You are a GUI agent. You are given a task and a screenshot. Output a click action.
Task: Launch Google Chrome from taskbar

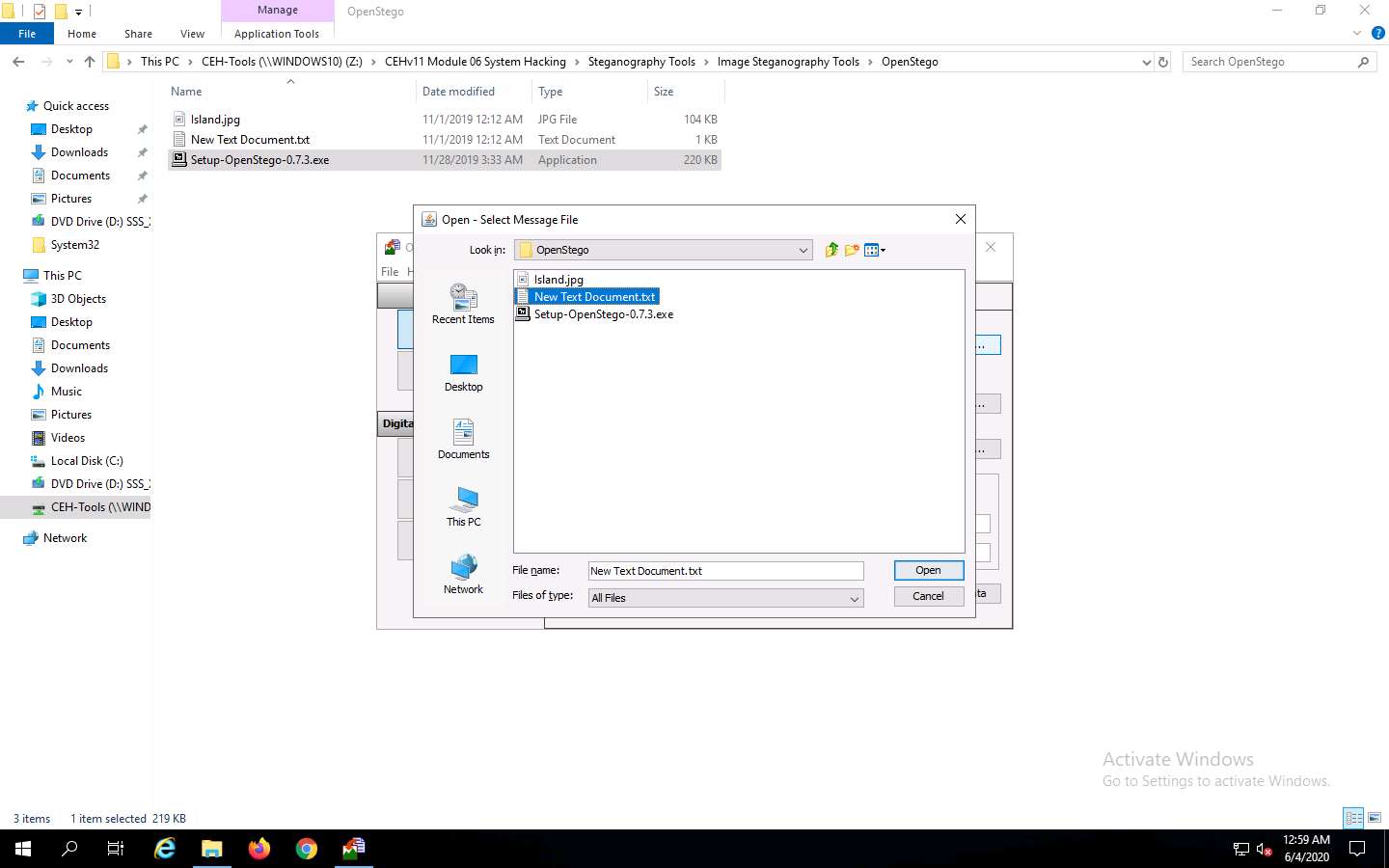tap(307, 849)
